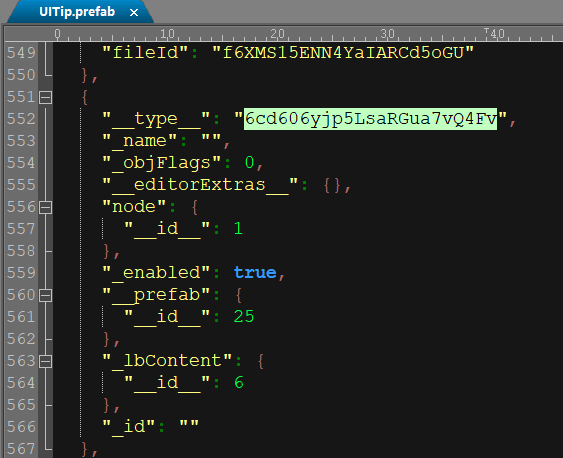563x458 pixels.
Task: Collapse the __prefab block at line 560
Action: [45, 295]
